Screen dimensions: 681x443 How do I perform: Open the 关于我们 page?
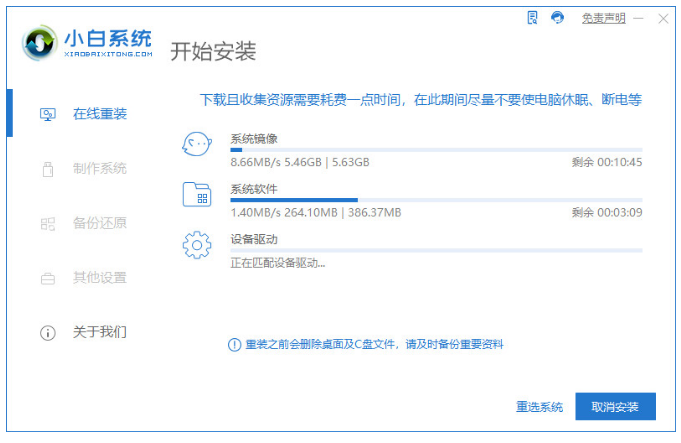point(100,332)
